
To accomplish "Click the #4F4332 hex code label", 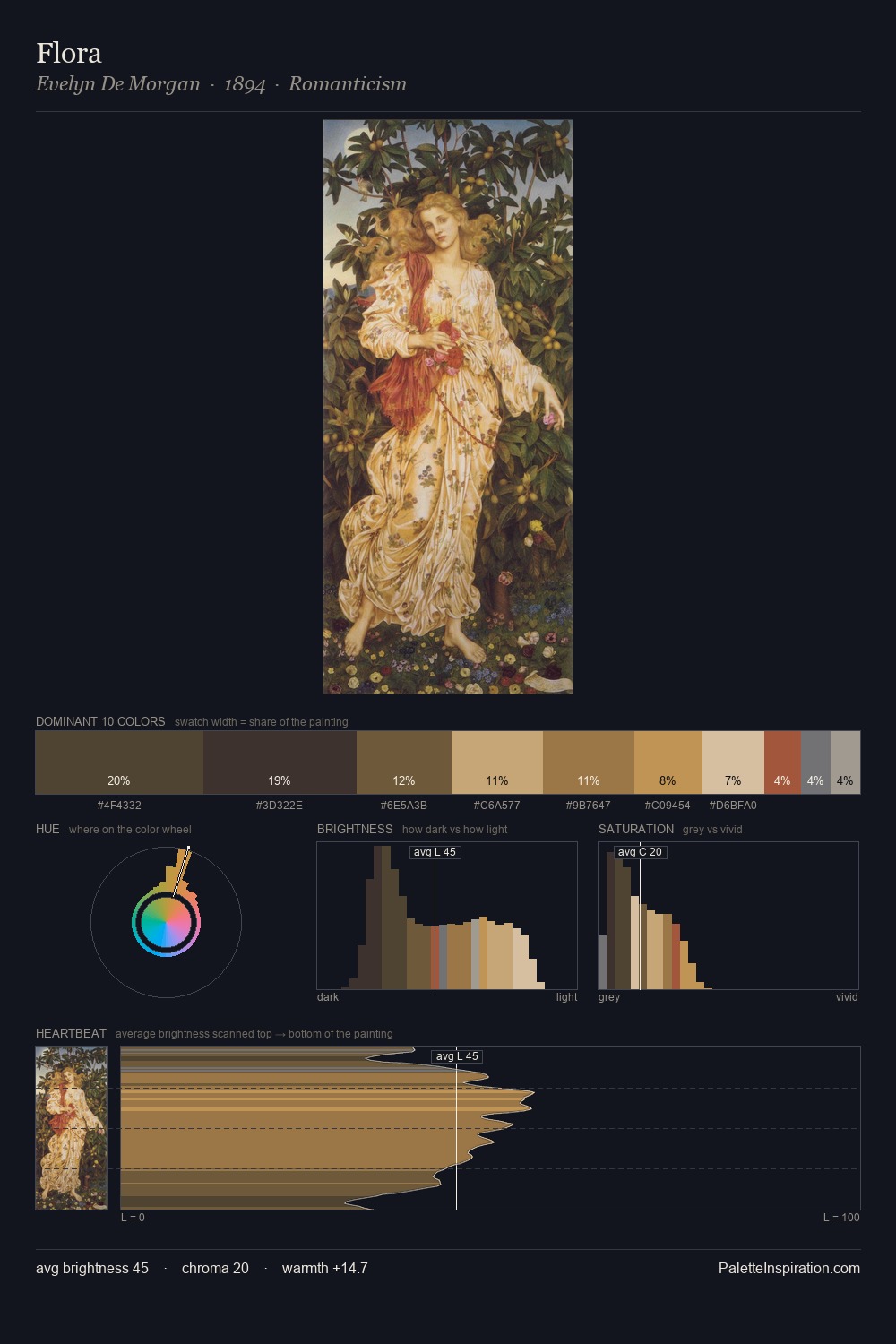I will coord(119,806).
